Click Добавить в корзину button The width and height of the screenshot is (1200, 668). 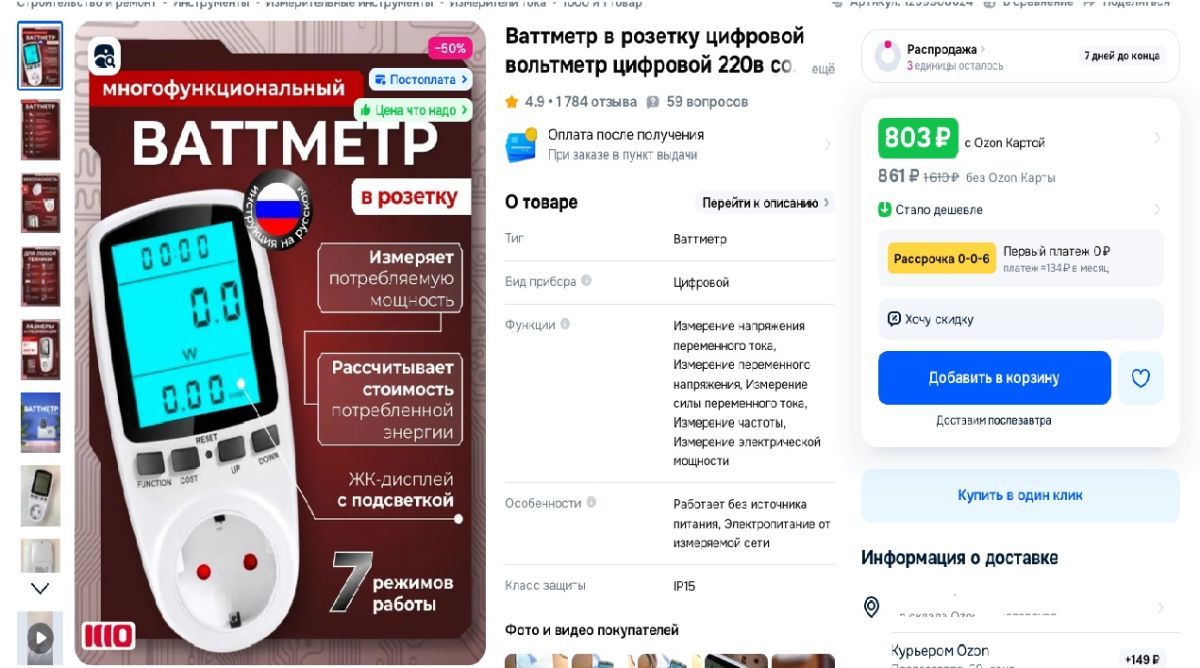pyautogui.click(x=994, y=378)
